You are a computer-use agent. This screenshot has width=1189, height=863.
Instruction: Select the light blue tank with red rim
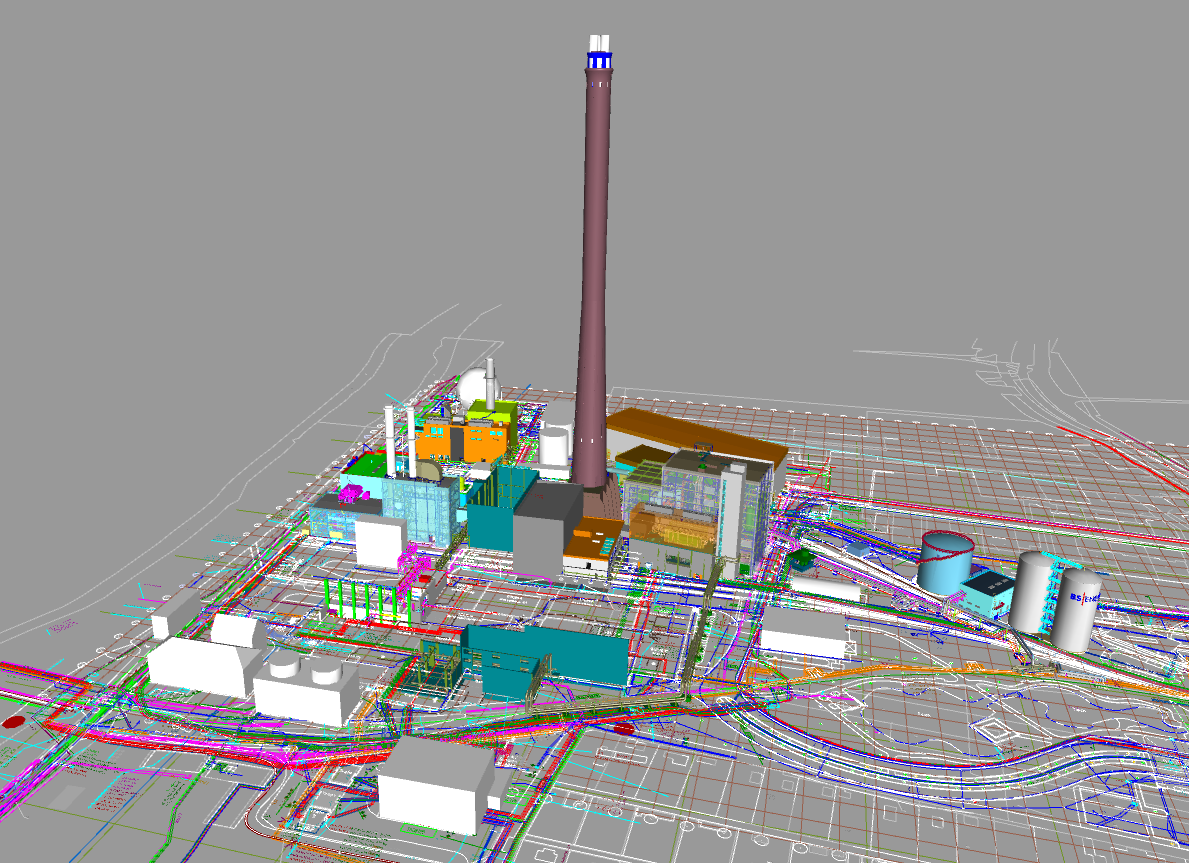click(x=944, y=562)
